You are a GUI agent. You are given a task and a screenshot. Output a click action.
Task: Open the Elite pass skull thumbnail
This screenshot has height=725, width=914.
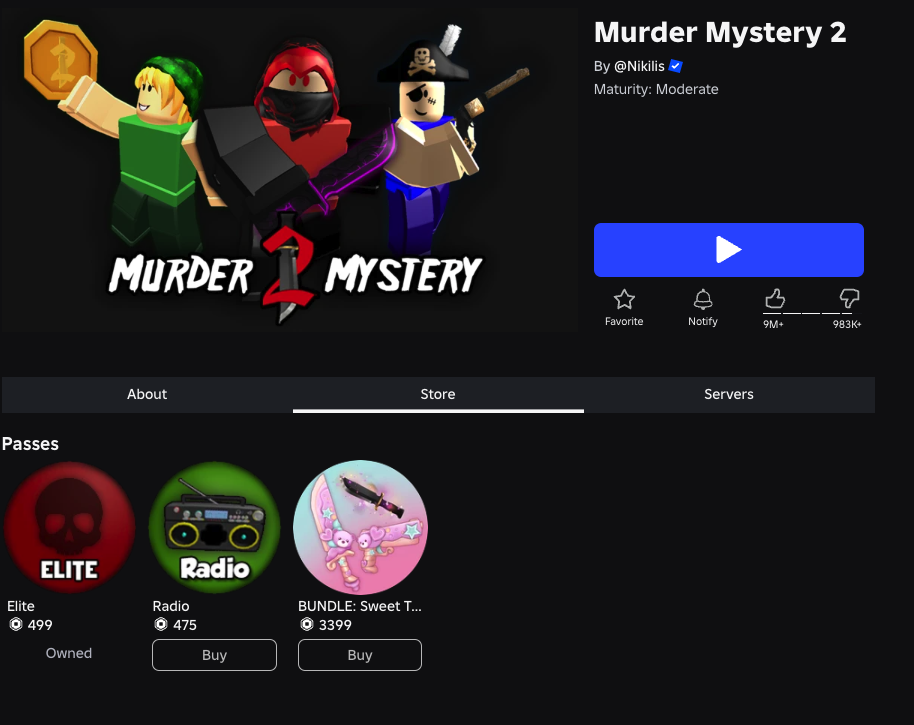click(69, 527)
